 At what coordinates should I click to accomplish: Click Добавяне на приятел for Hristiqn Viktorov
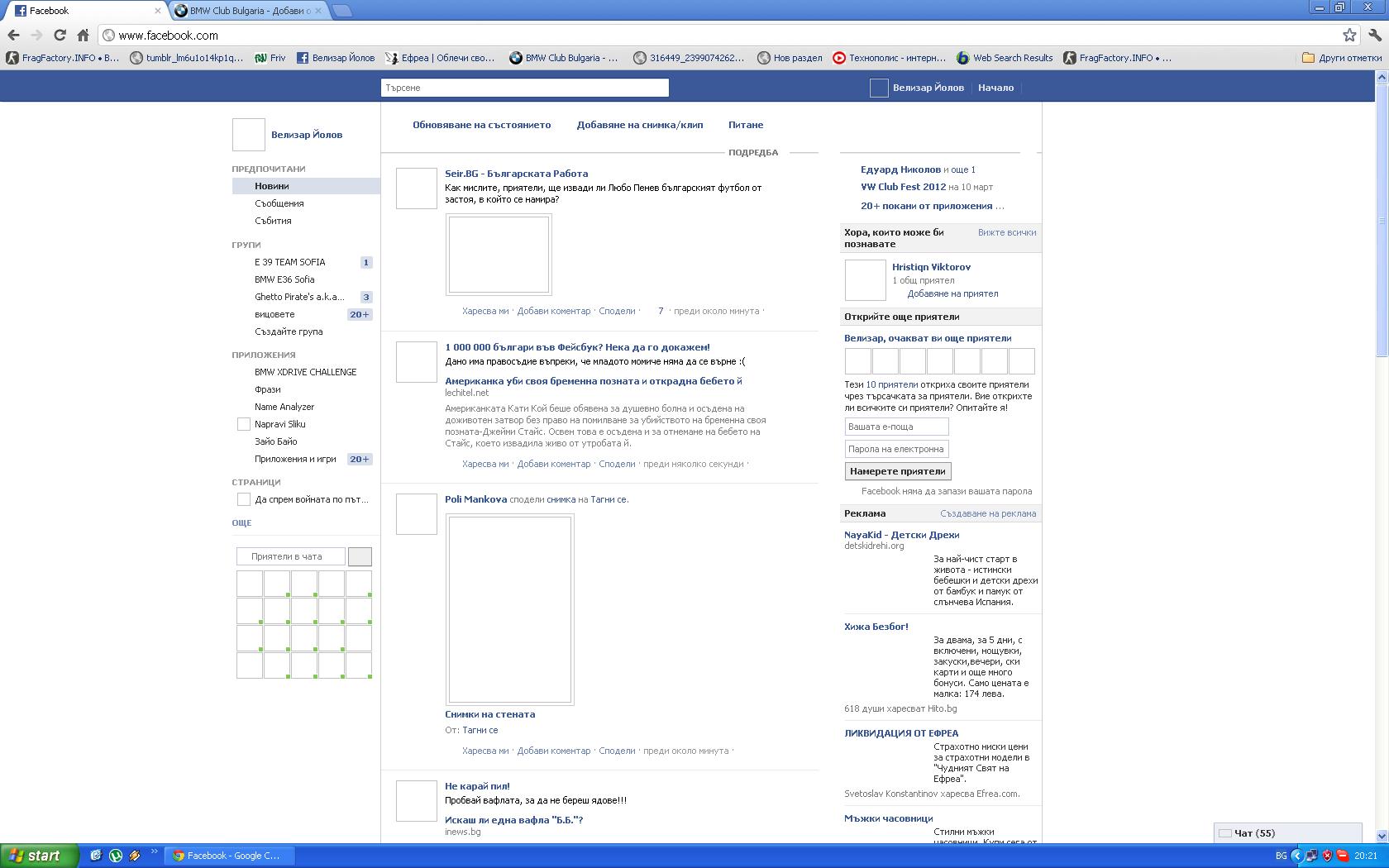[x=952, y=293]
